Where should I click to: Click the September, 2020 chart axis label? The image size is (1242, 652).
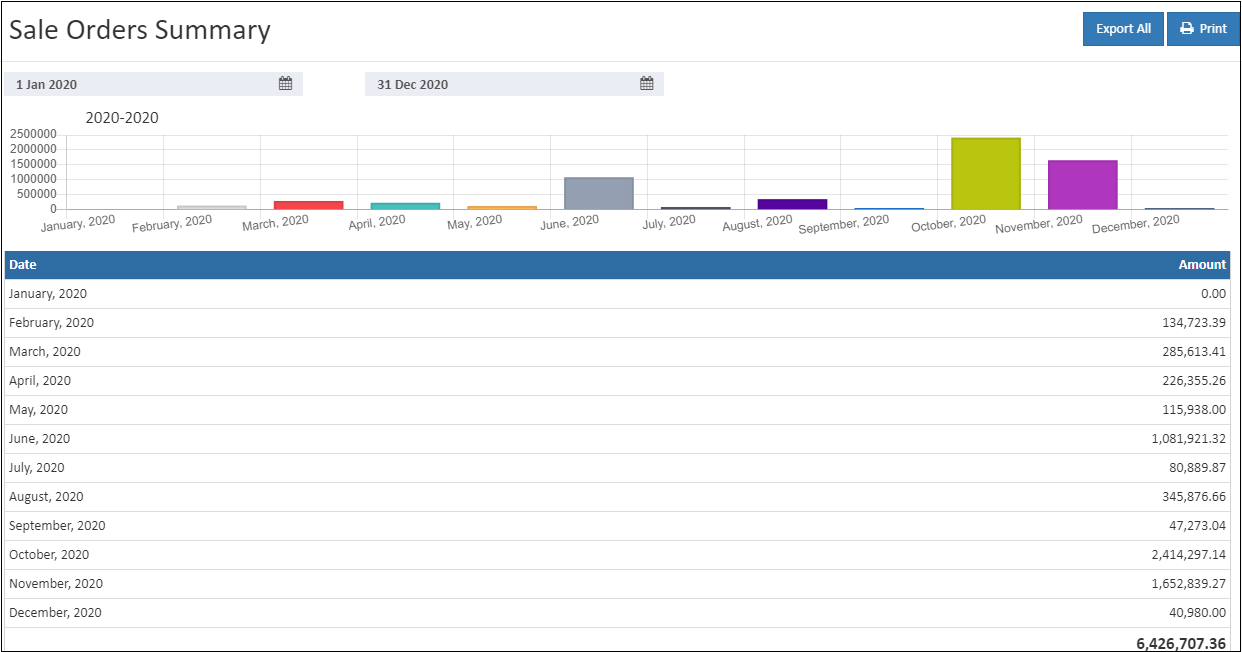click(x=844, y=225)
